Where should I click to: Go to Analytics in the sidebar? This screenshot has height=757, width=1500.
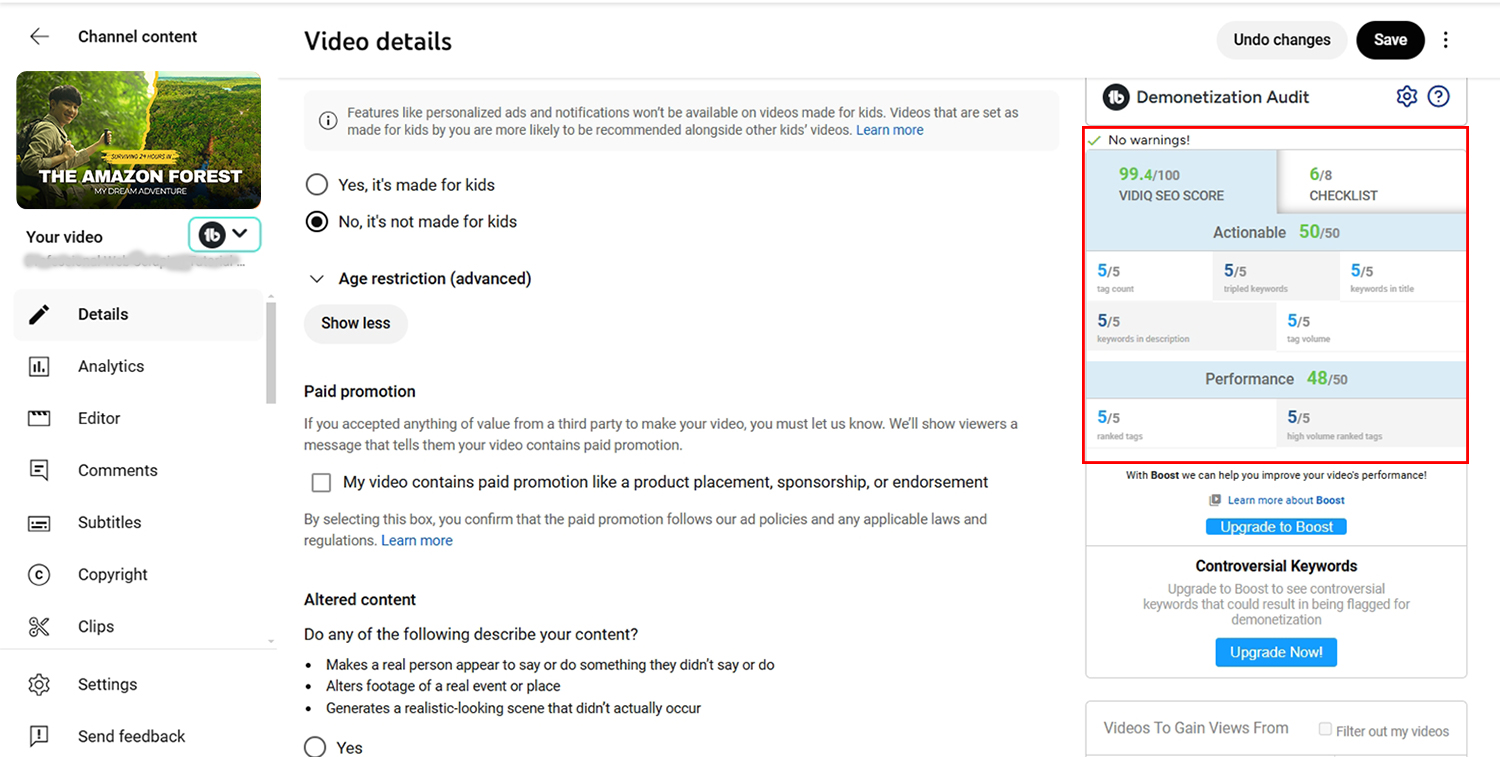click(x=139, y=366)
